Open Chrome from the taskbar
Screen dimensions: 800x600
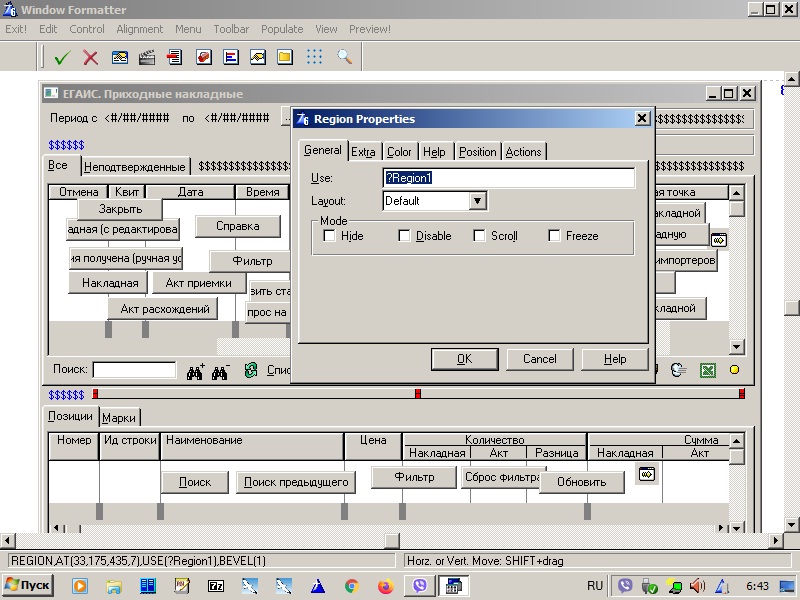tap(351, 586)
